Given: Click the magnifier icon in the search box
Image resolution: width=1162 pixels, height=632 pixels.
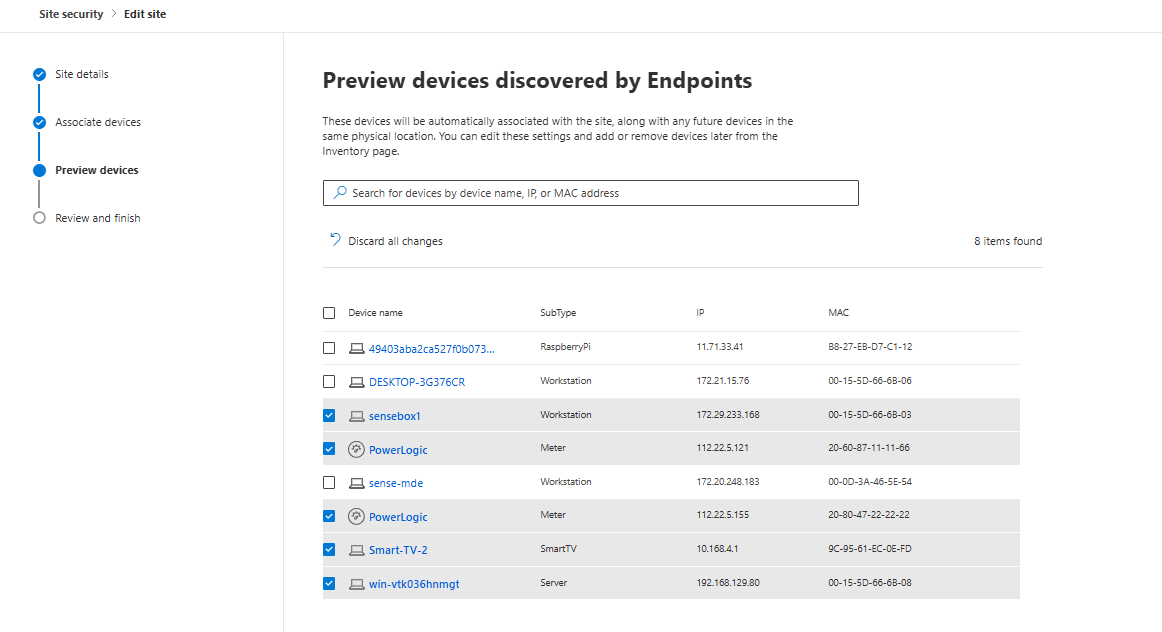Looking at the screenshot, I should [x=340, y=193].
